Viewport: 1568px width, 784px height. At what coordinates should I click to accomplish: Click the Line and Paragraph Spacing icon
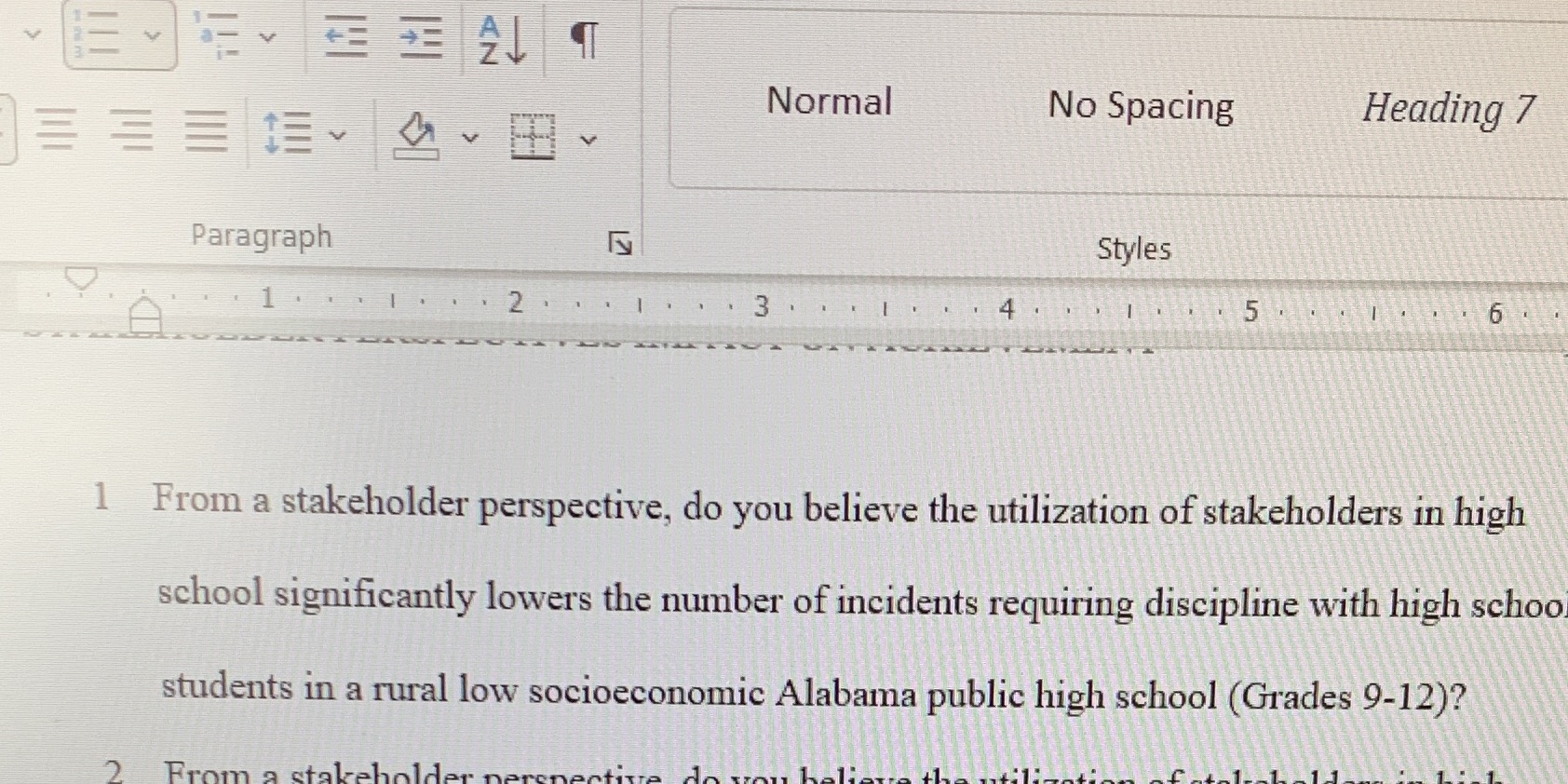tap(288, 132)
